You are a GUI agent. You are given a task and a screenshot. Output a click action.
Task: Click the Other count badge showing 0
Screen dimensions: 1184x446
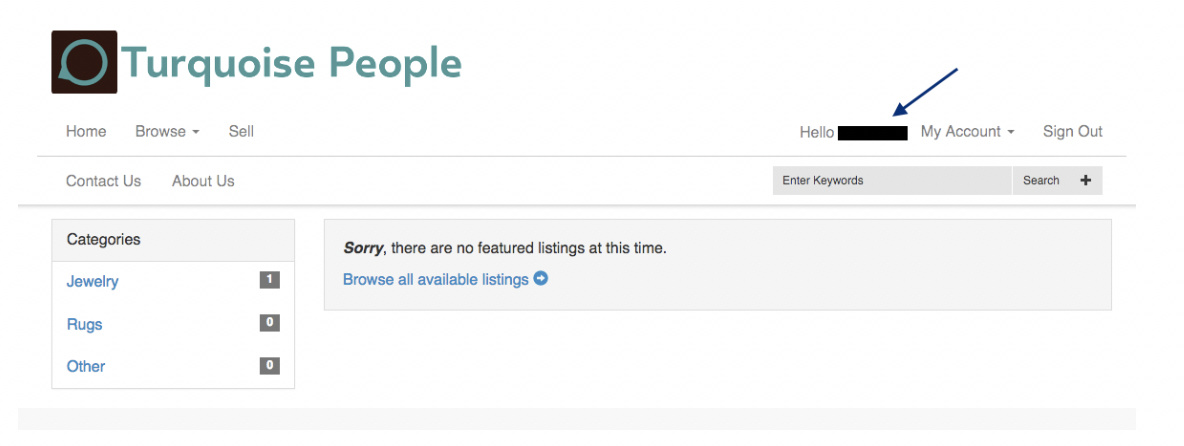(x=270, y=366)
